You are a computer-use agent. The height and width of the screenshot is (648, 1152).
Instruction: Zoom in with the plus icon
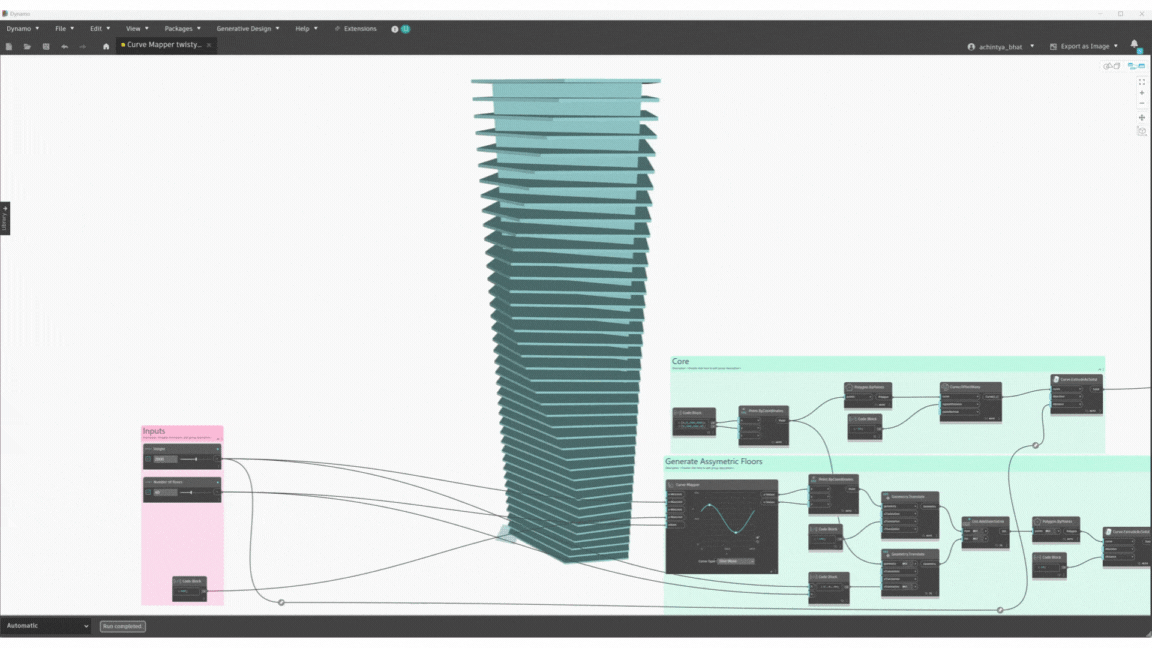tap(1142, 93)
